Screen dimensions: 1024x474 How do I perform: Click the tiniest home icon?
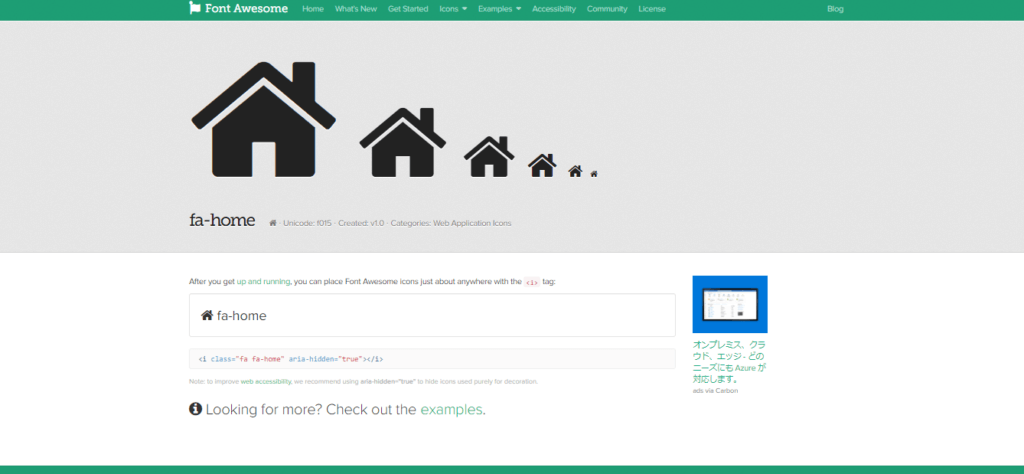point(594,174)
